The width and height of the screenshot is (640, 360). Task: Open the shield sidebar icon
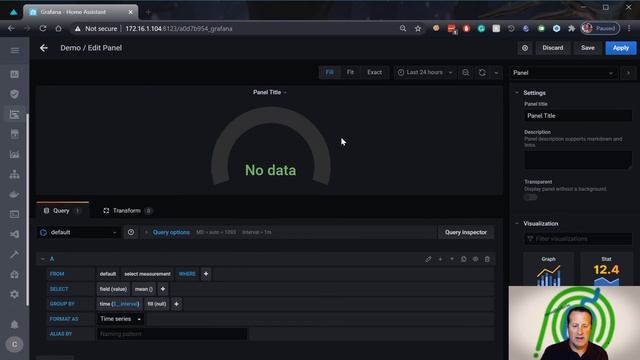click(x=15, y=94)
